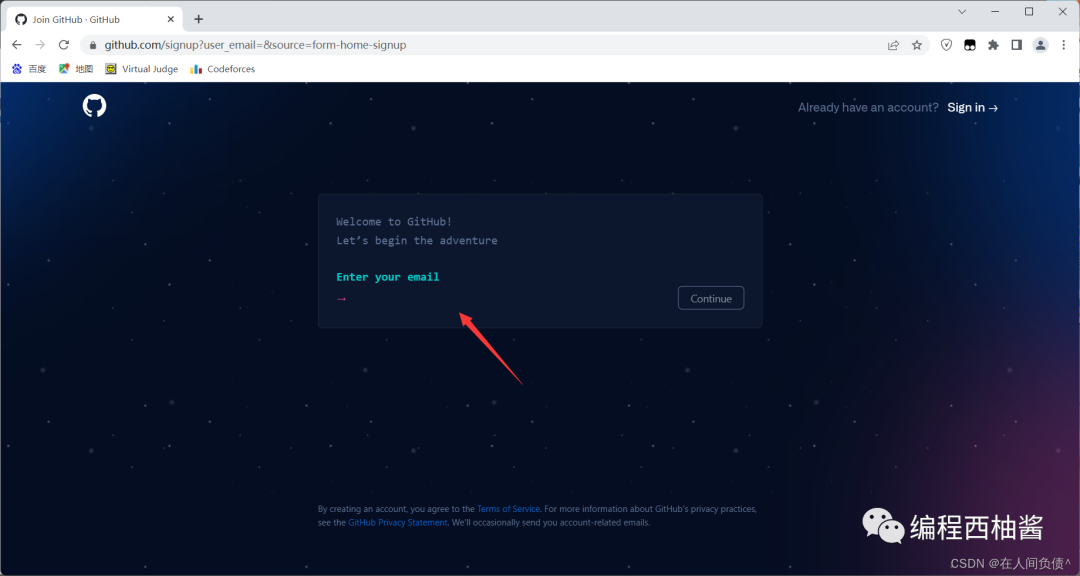1080x576 pixels.
Task: Click the browser forward arrow
Action: (40, 45)
